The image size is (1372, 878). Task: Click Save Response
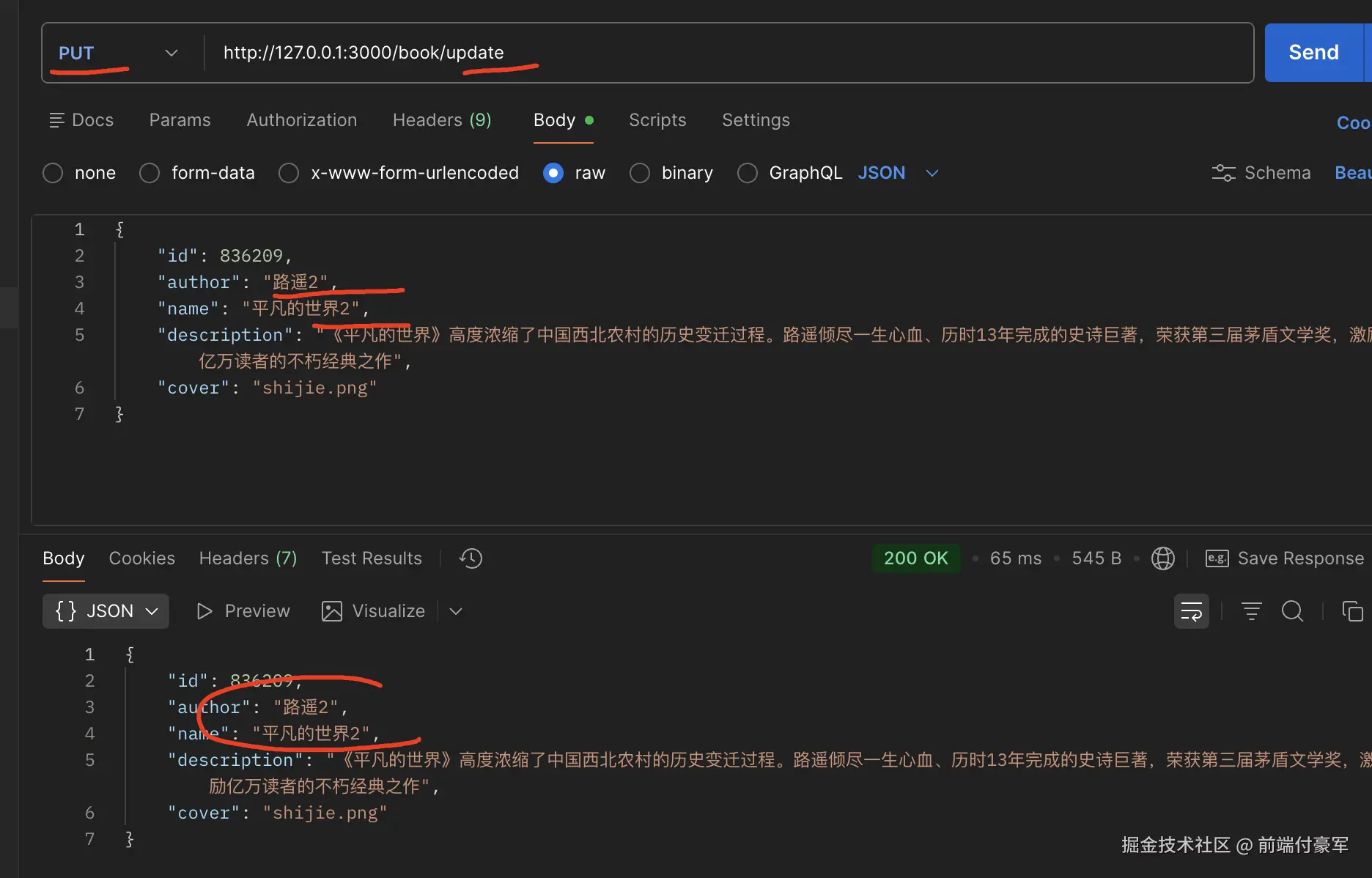tap(1285, 558)
